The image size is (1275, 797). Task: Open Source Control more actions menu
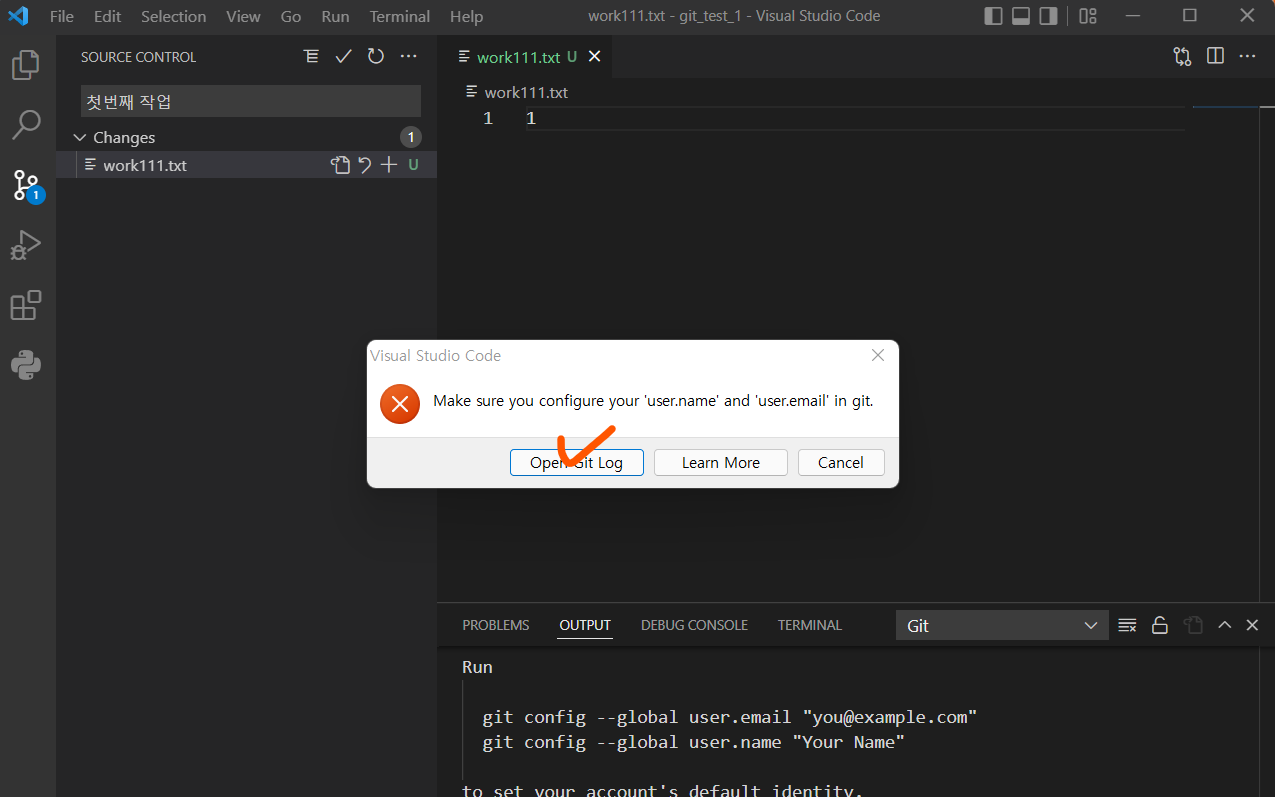point(408,57)
